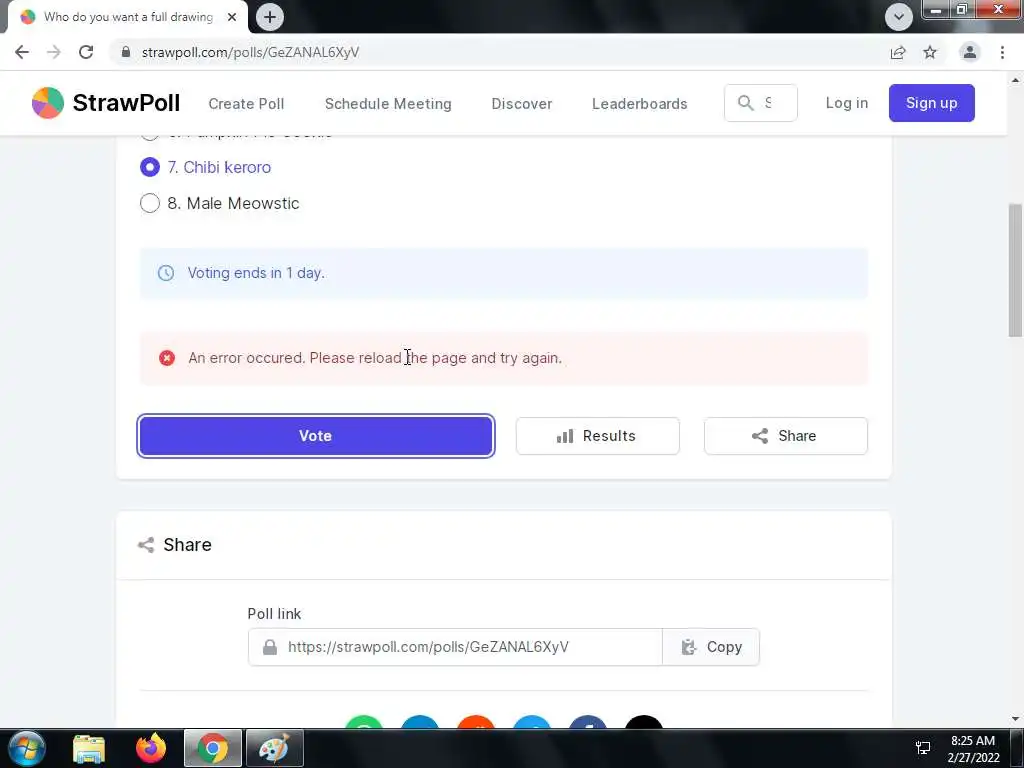Click scrollbar up arrow
The image size is (1024, 768).
[x=1015, y=80]
